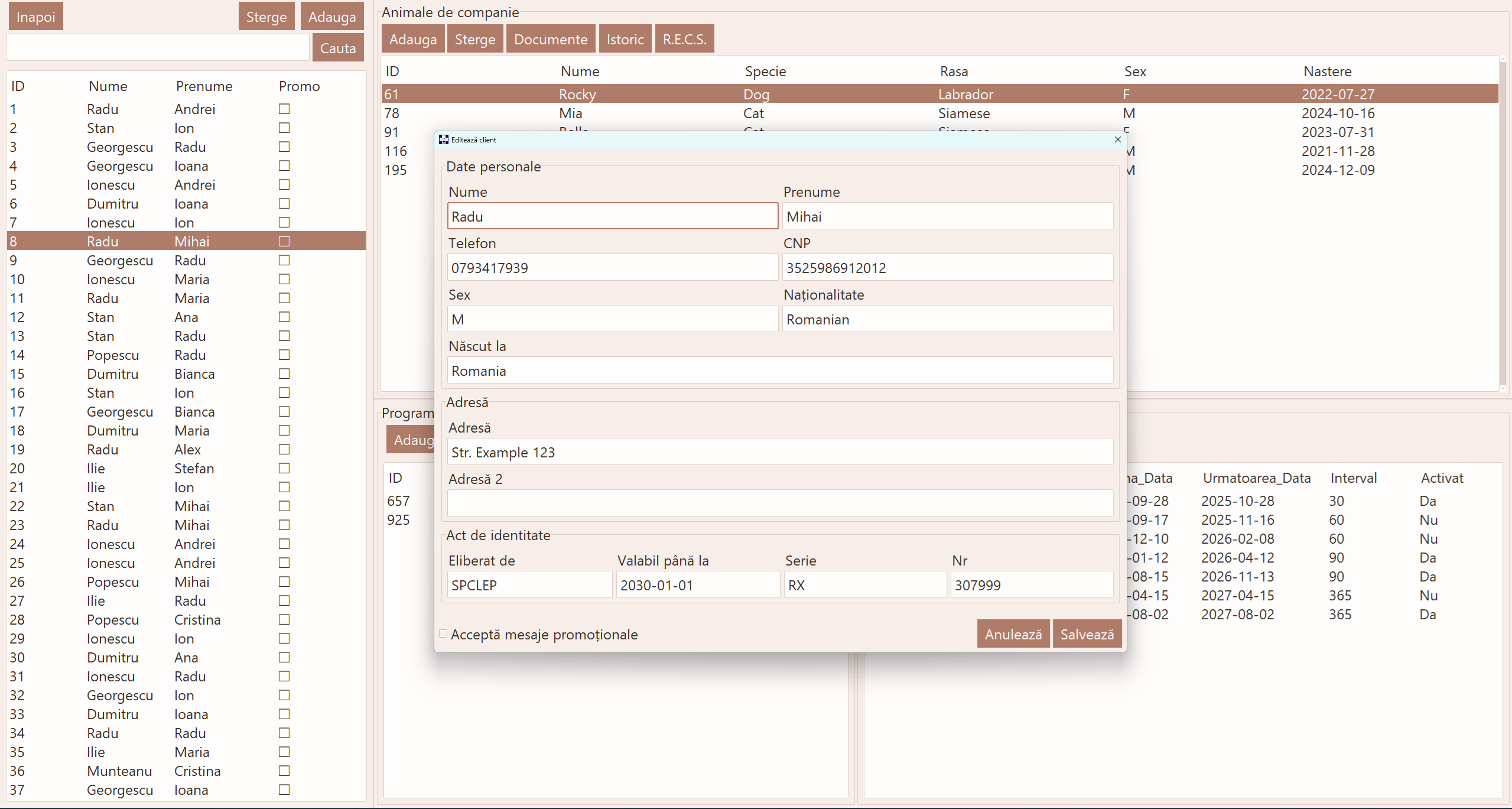Click the pets table vertical scrollbar
This screenshot has width=1512, height=809.
click(1503, 225)
